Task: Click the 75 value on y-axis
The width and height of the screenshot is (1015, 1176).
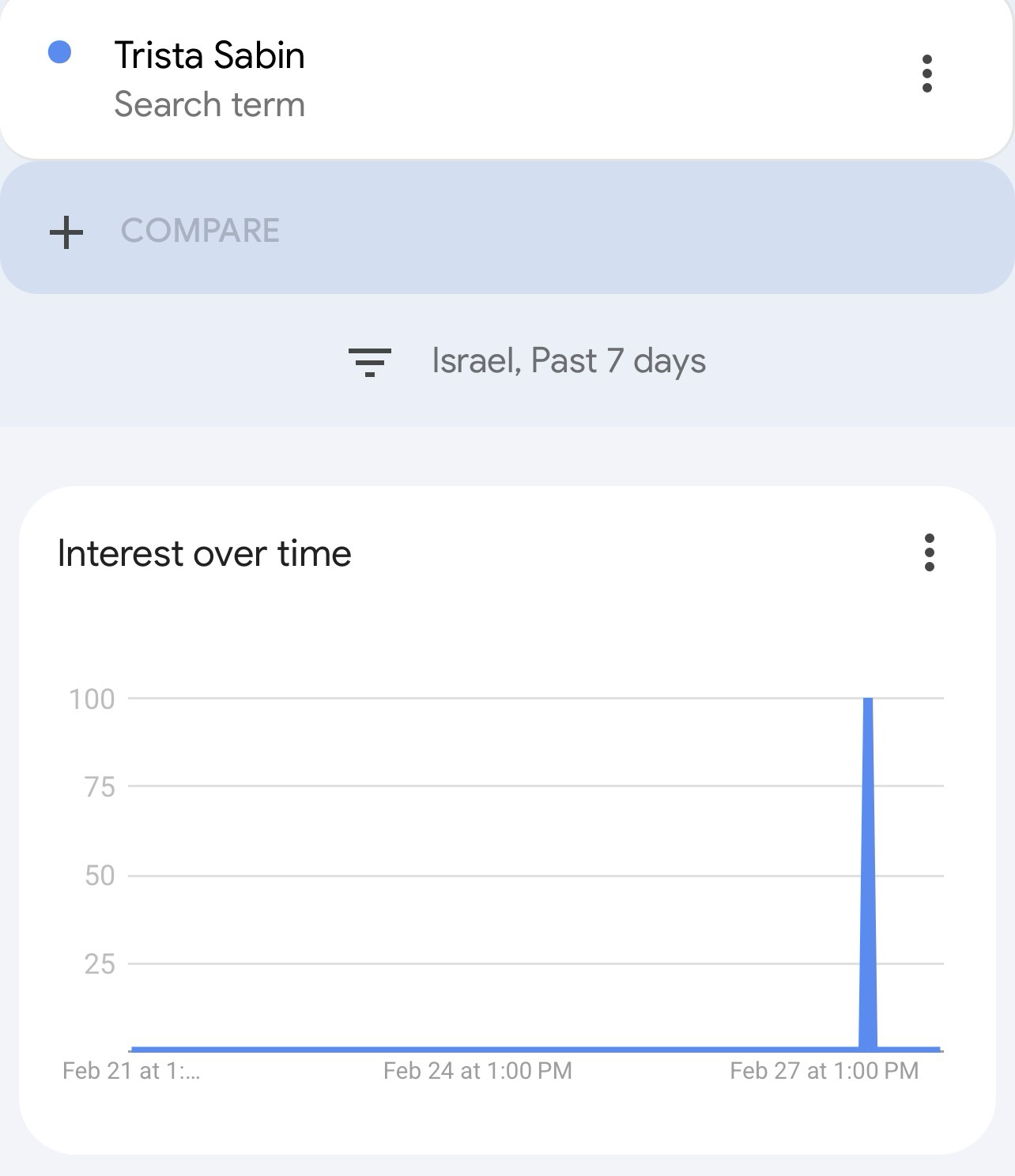Action: pos(100,787)
